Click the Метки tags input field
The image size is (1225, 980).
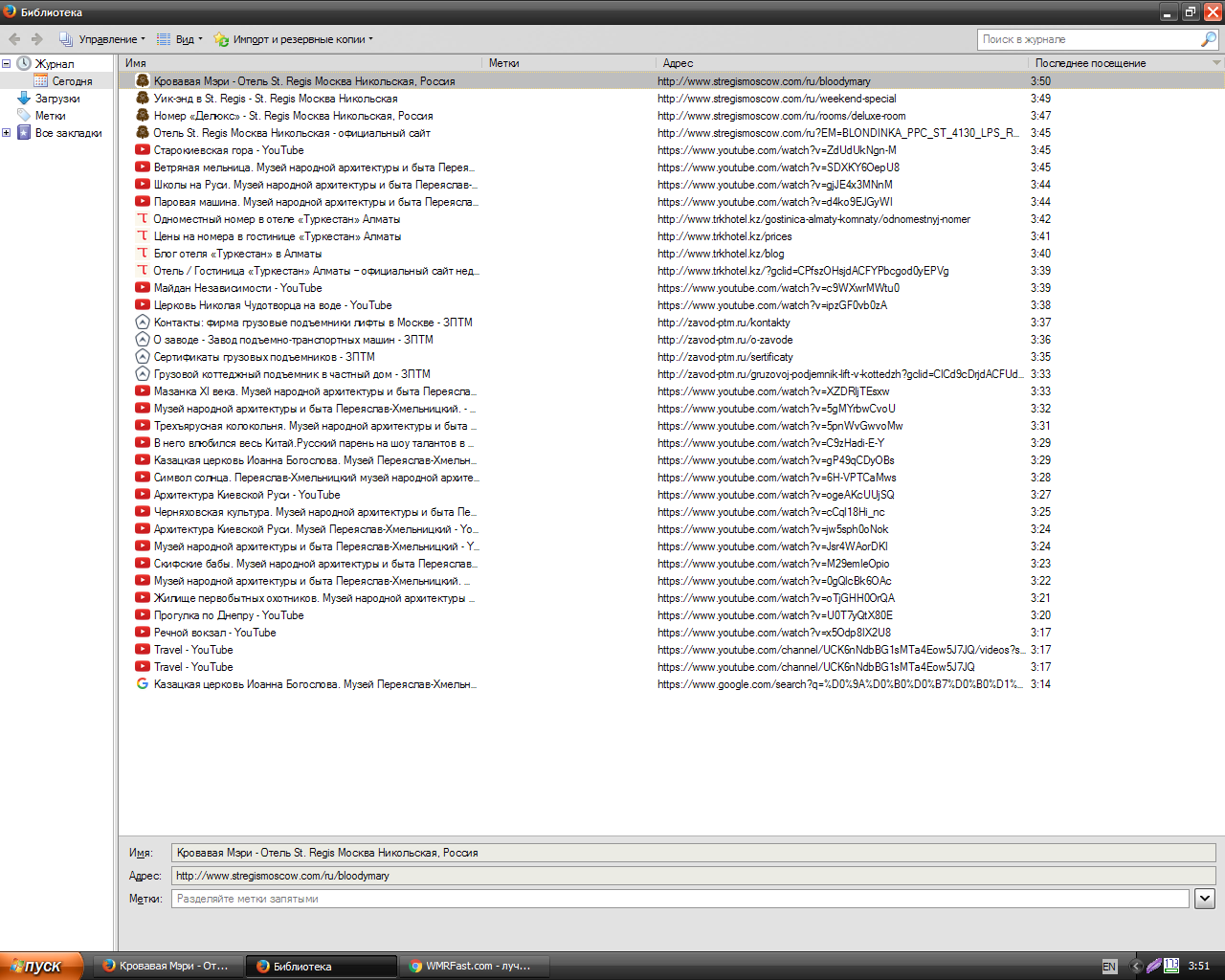[x=680, y=898]
